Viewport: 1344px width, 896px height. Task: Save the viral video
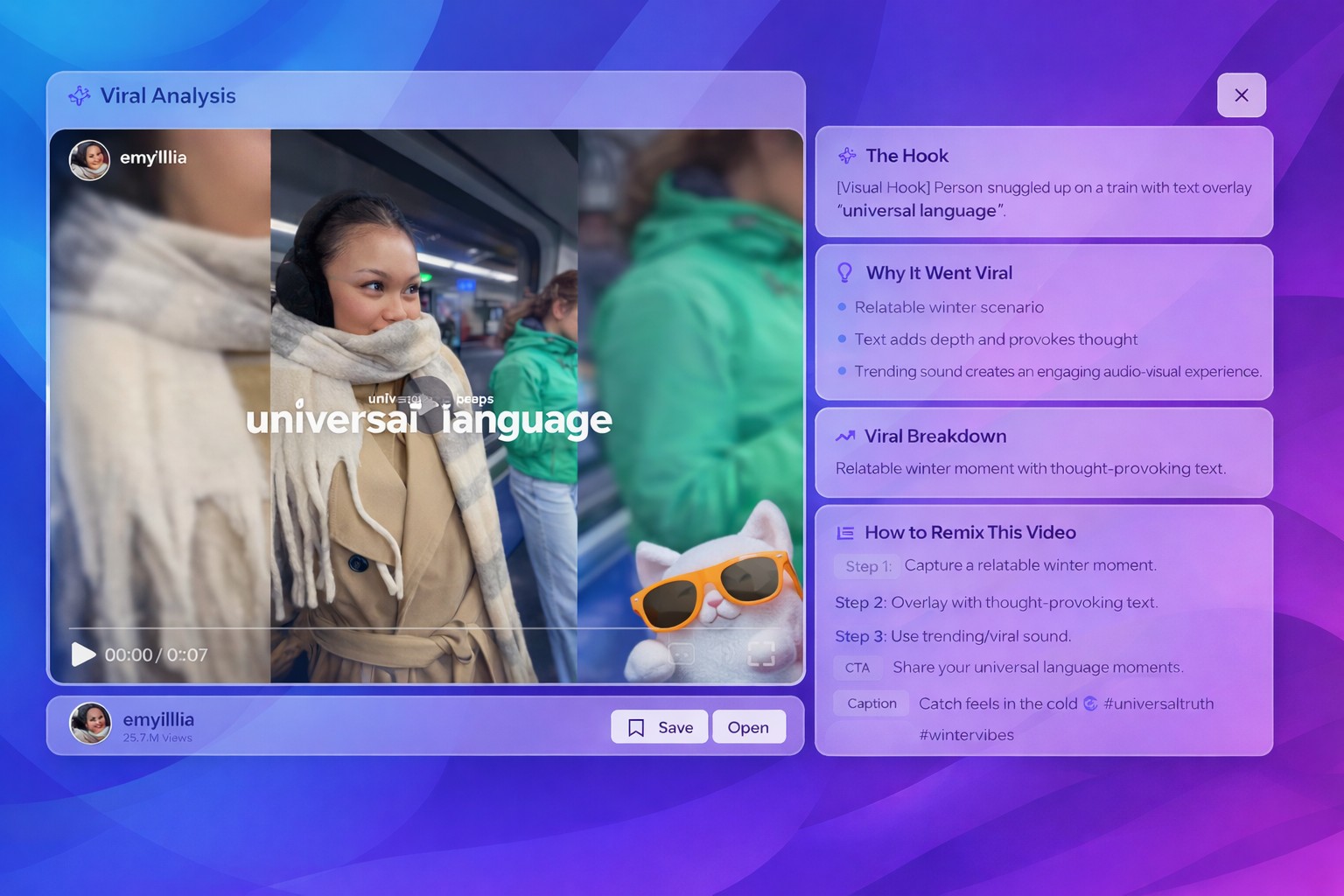click(x=659, y=726)
